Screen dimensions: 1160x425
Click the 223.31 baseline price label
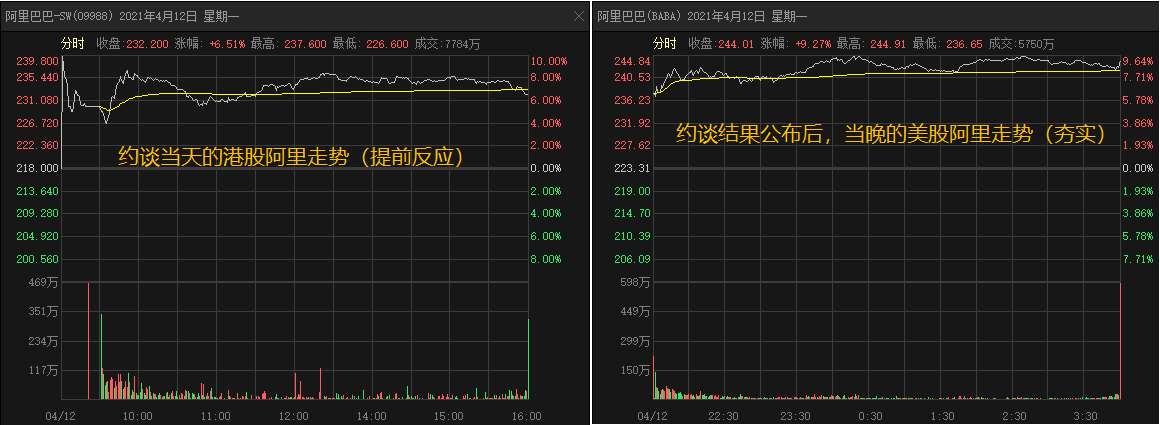[633, 168]
